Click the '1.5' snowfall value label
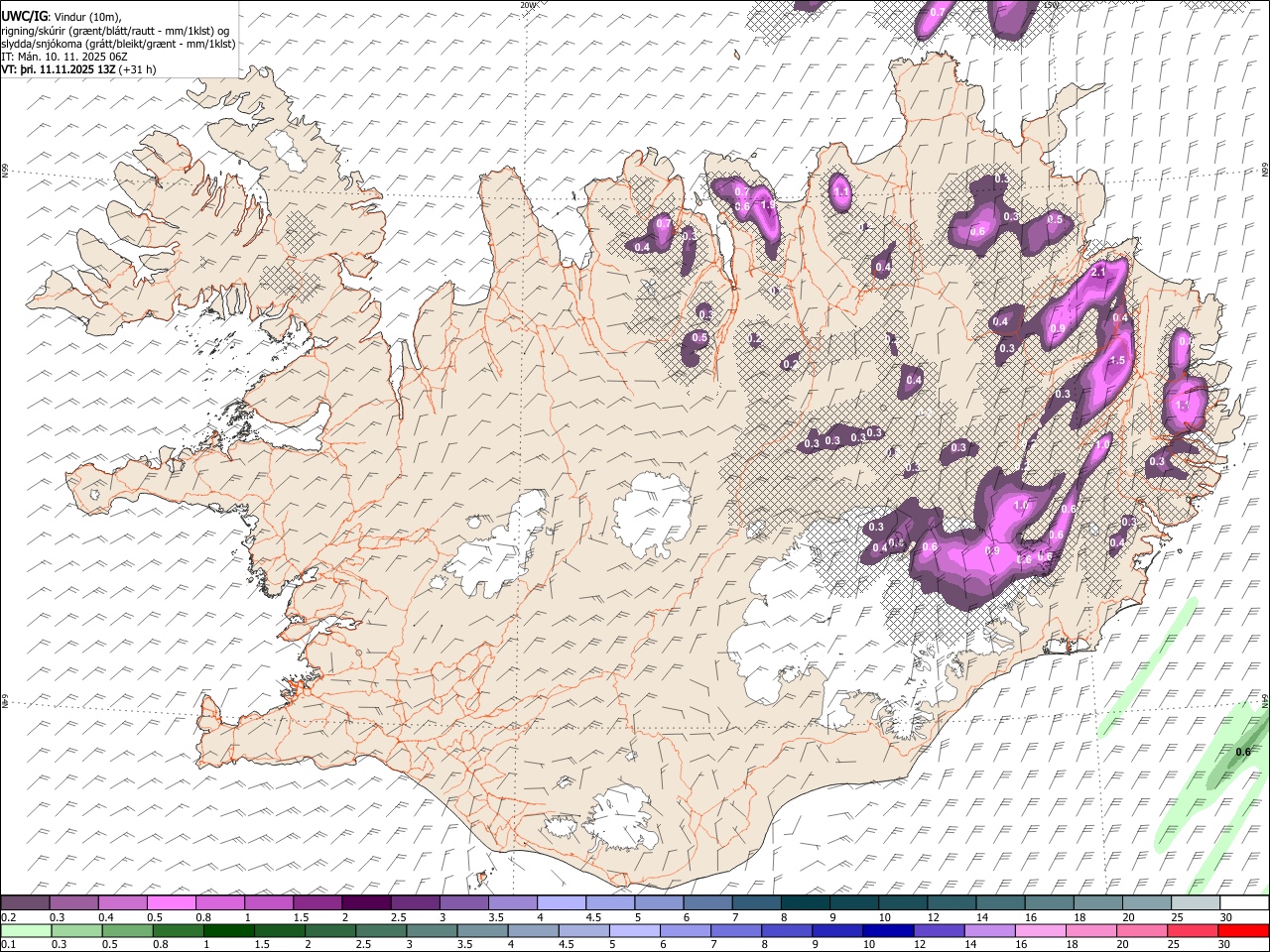This screenshot has height=952, width=1270. pyautogui.click(x=1118, y=360)
